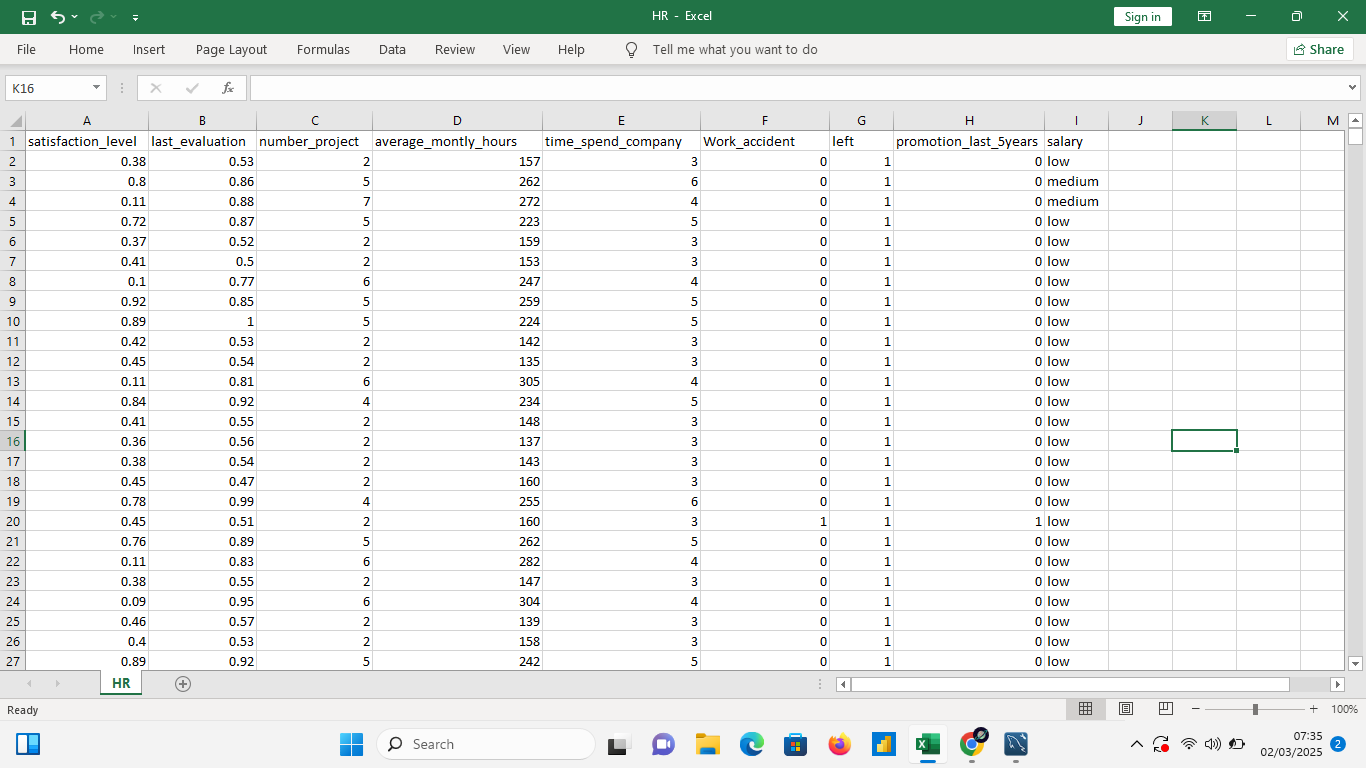Screen dimensions: 1366x768
Task: Click the zoom out minus button
Action: 1195,709
